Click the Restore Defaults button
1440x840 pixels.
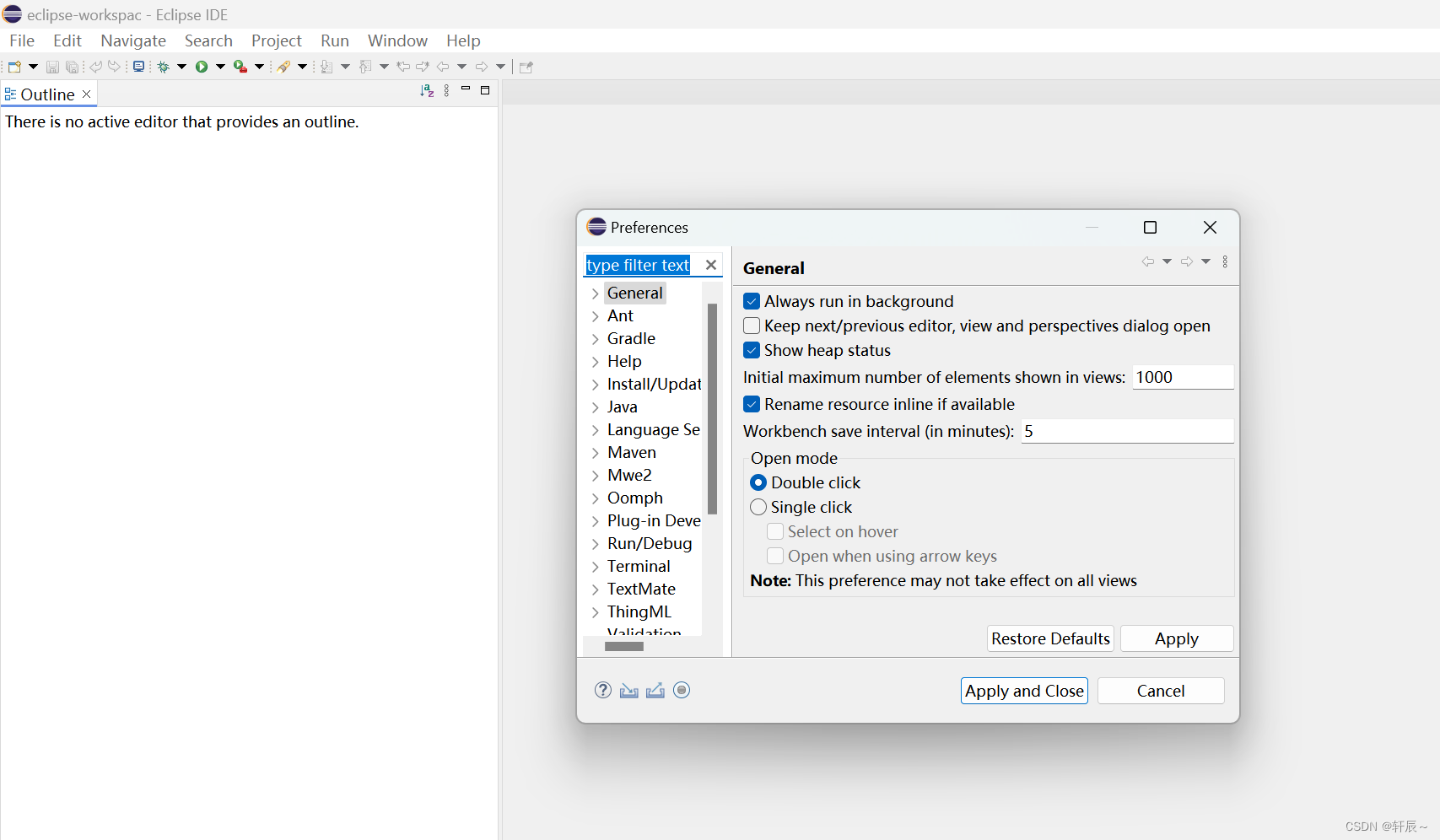pyautogui.click(x=1050, y=638)
